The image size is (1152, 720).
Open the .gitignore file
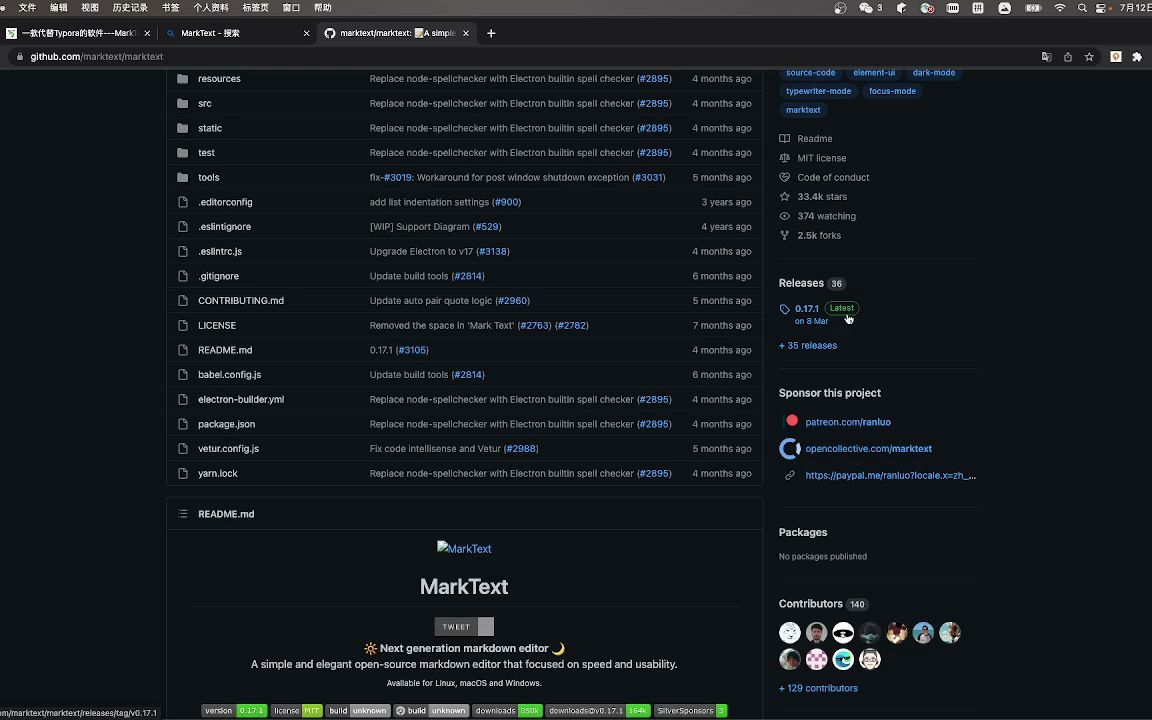point(218,276)
